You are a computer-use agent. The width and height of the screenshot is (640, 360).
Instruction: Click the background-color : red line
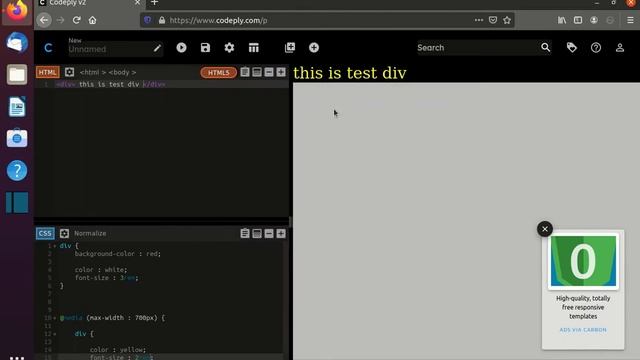click(118, 254)
